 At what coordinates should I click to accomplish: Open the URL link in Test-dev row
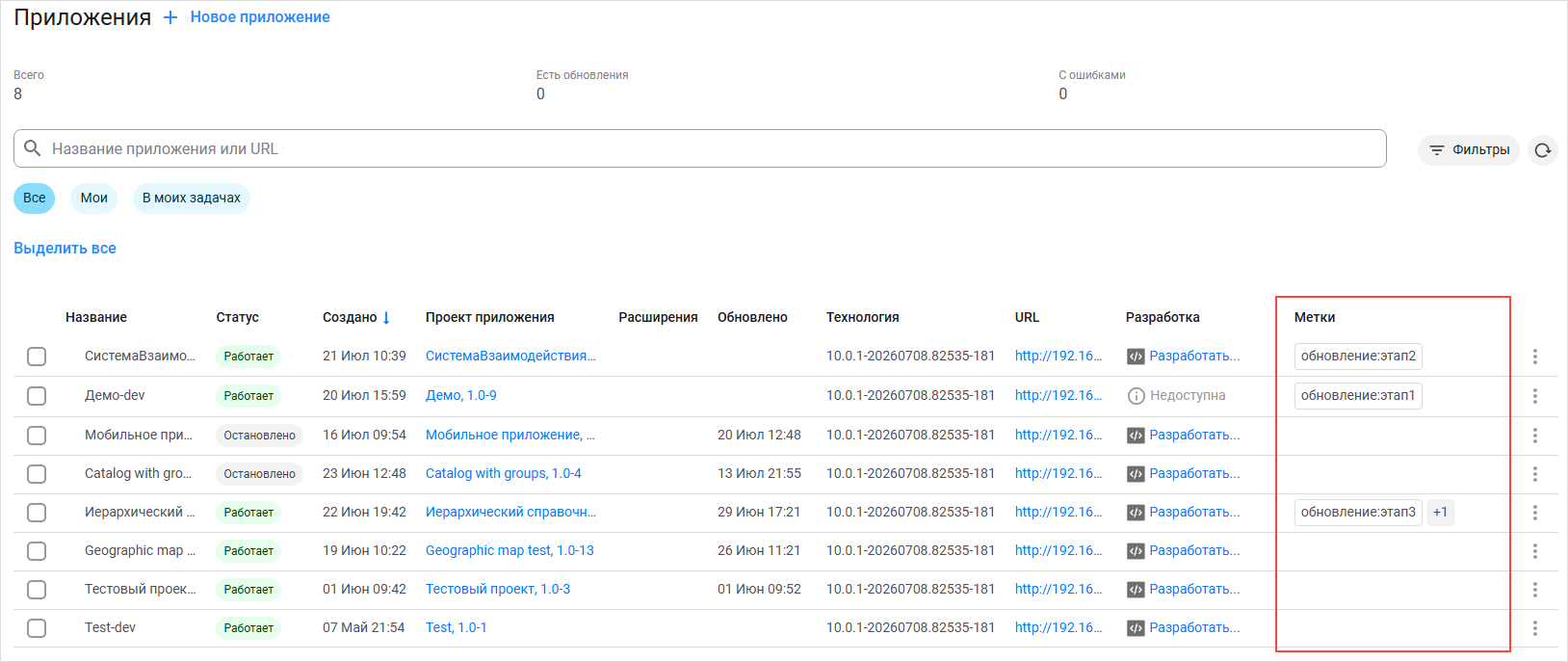pos(1058,627)
